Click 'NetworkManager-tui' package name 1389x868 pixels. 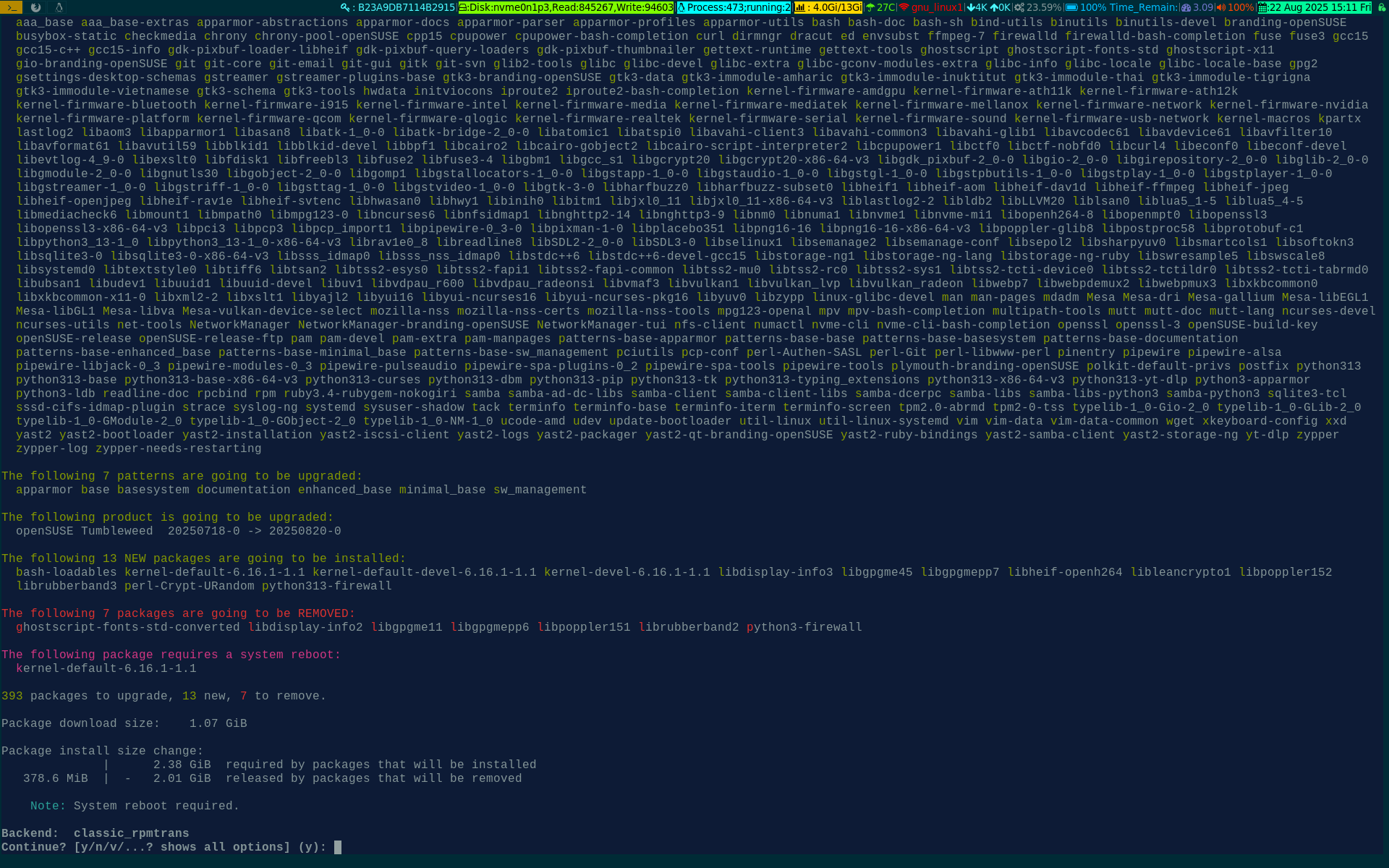point(602,325)
